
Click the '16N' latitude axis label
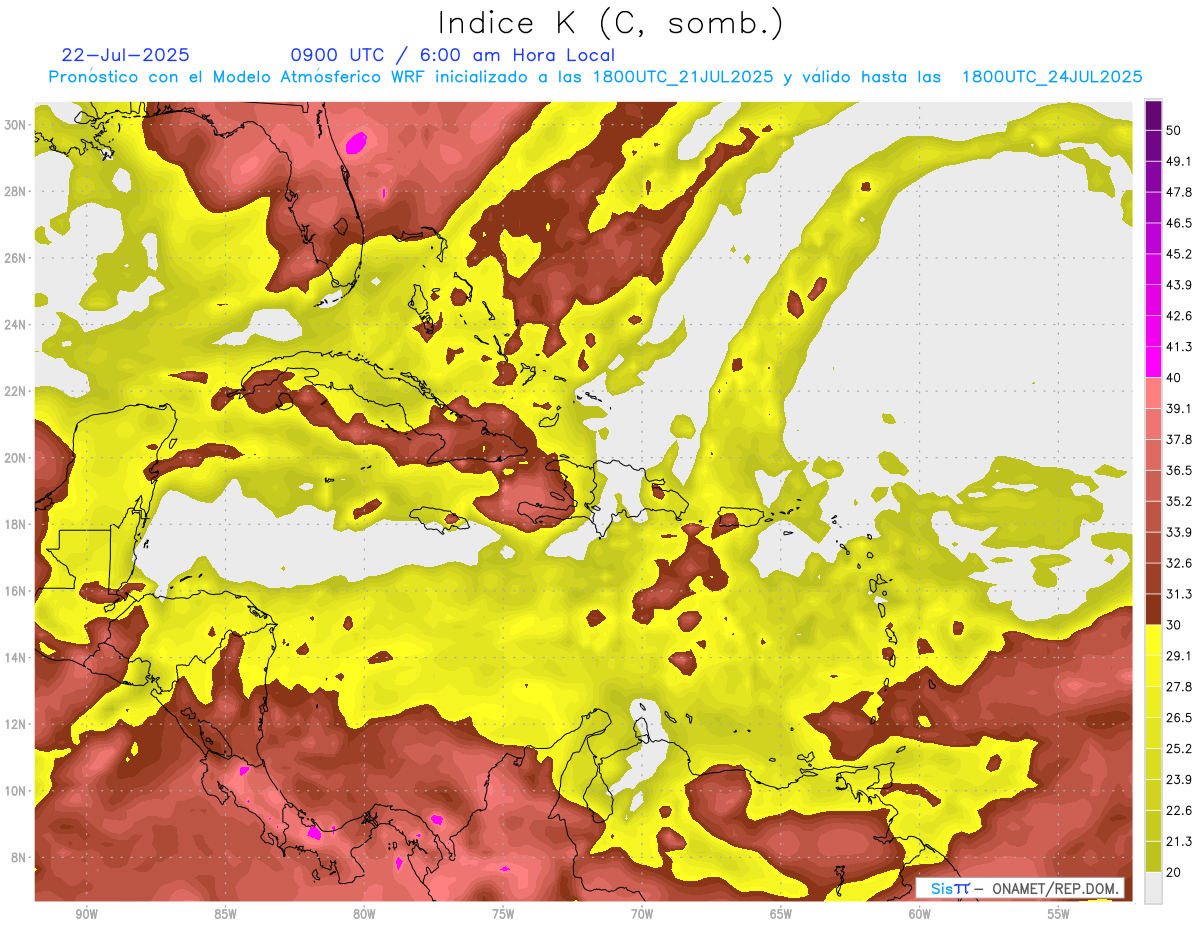point(16,591)
